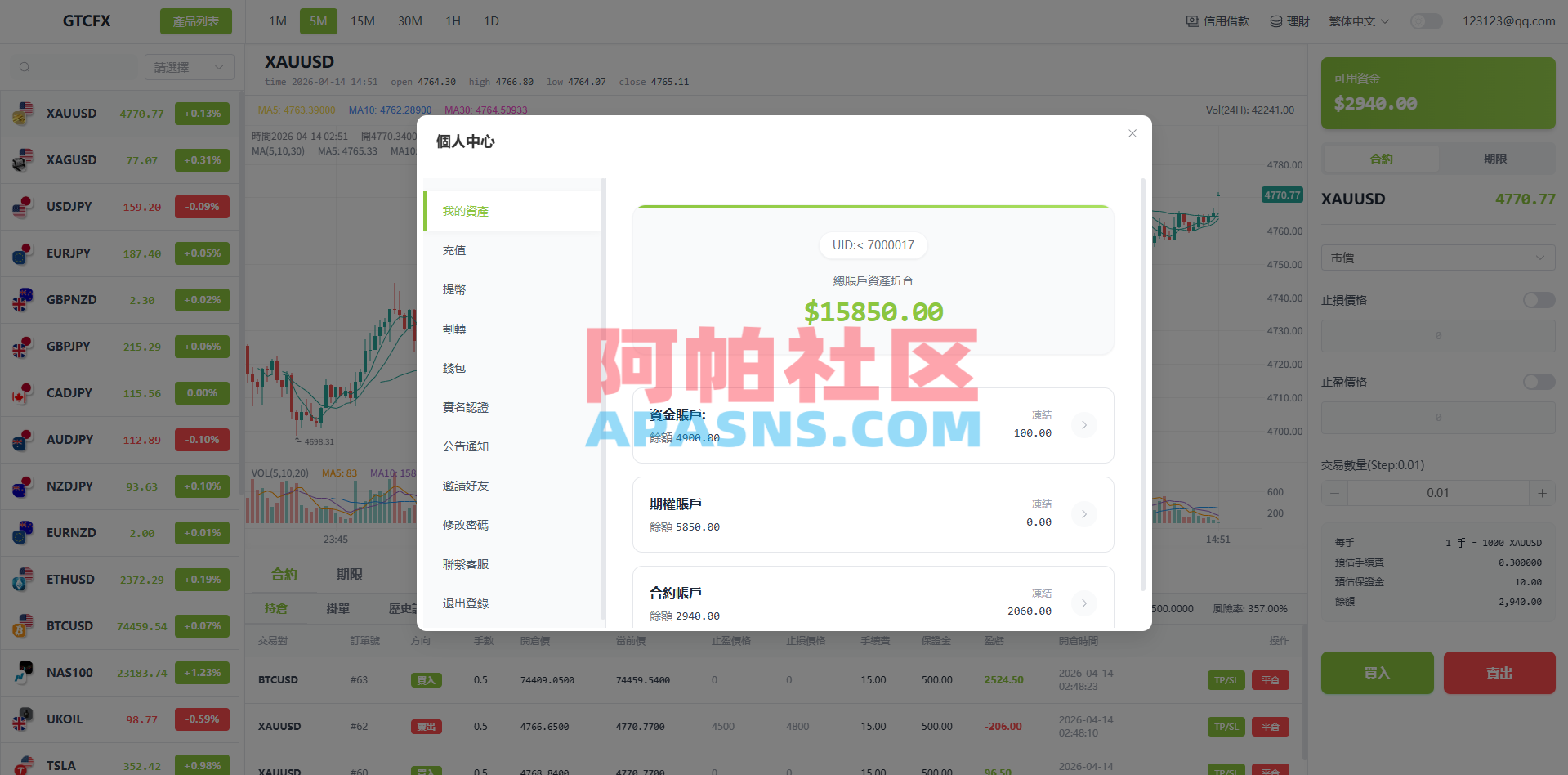This screenshot has height=775, width=1568.
Task: Click the 信用借款 icon in the top bar
Action: click(x=1193, y=21)
